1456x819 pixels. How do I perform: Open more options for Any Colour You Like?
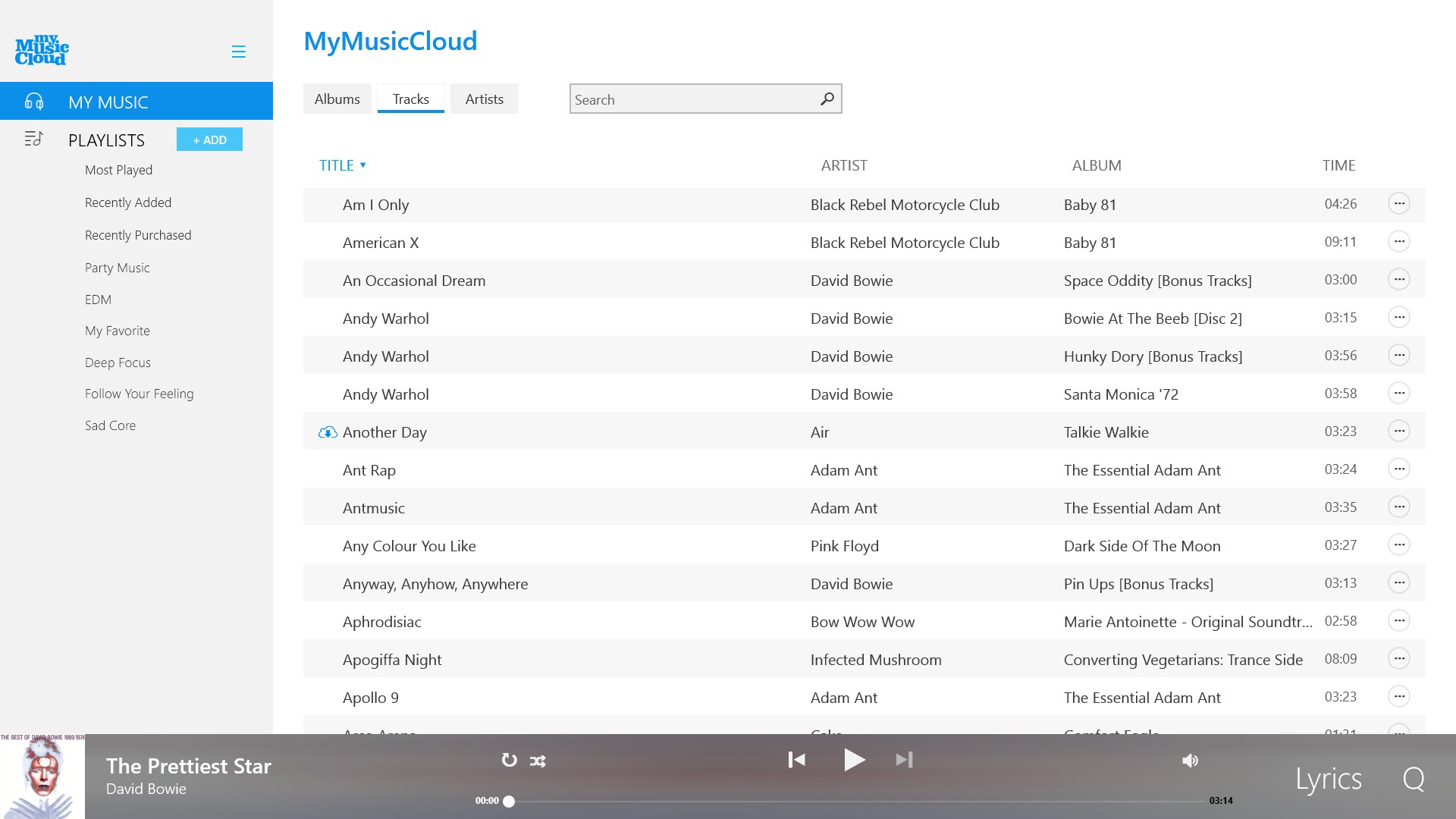(1399, 544)
